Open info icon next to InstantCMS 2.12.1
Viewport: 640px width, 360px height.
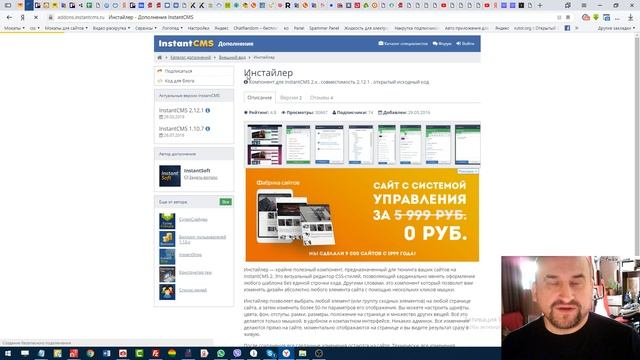208,110
